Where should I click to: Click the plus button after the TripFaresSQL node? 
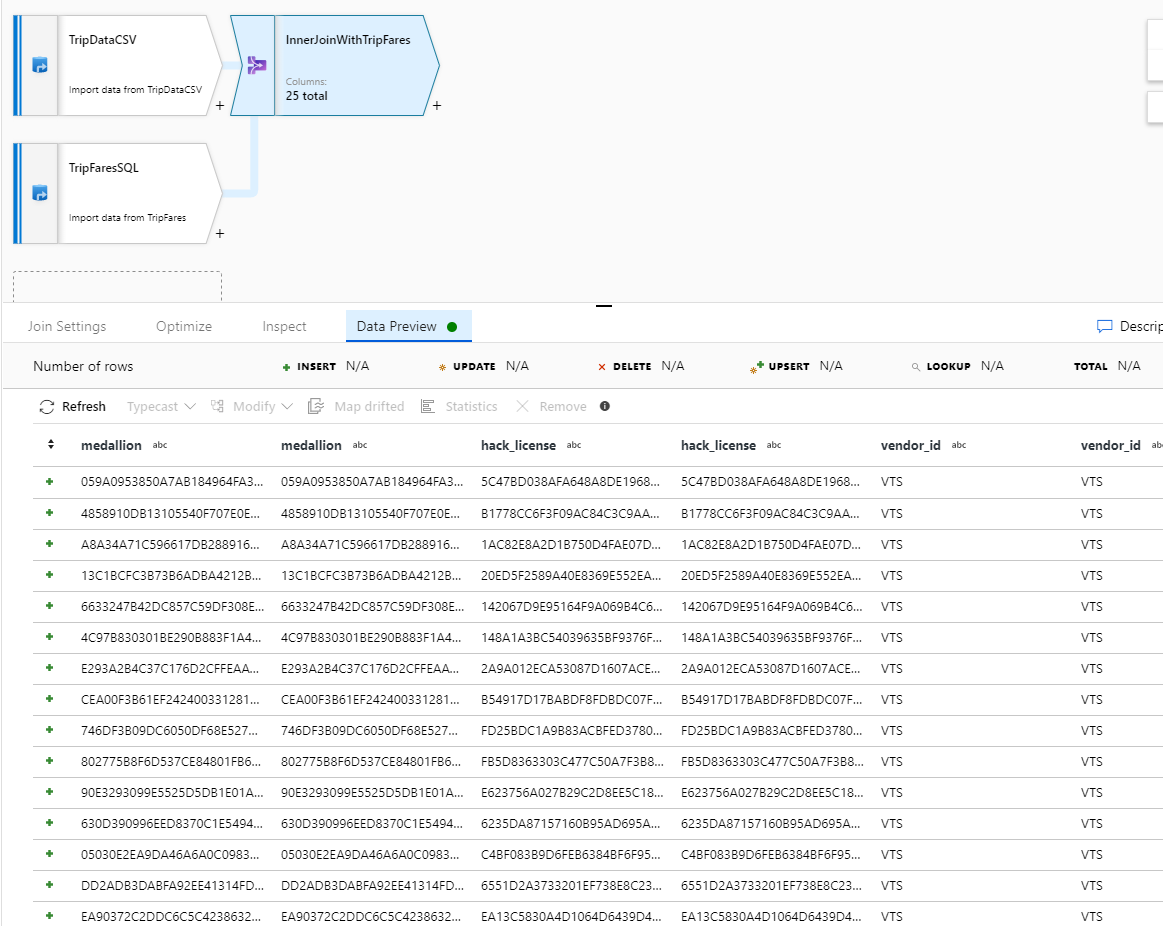[x=219, y=233]
